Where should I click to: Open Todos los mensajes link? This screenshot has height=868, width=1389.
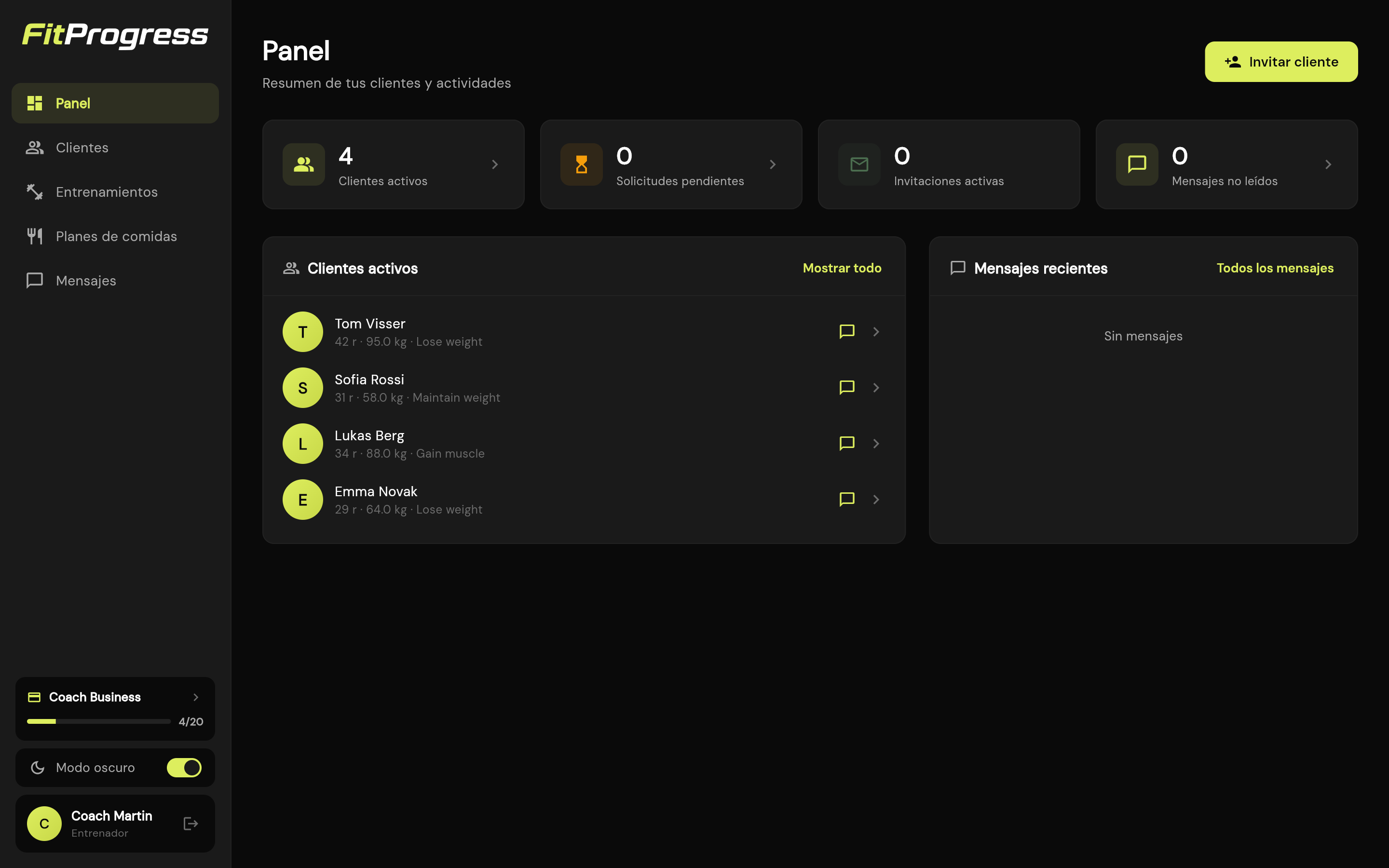pos(1275,268)
